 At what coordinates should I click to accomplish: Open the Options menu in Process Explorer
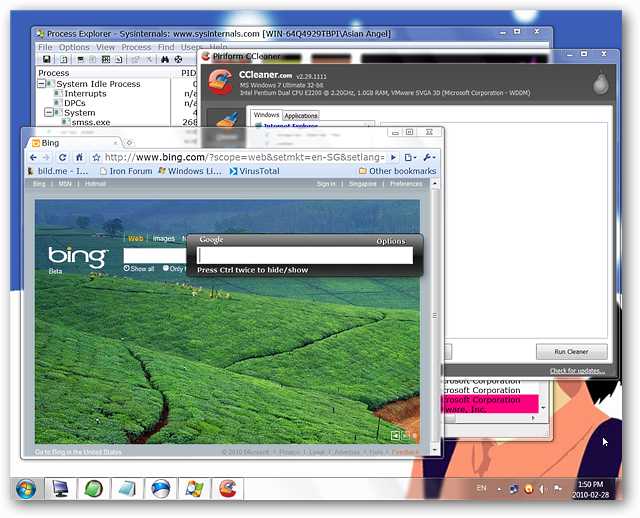pos(74,47)
